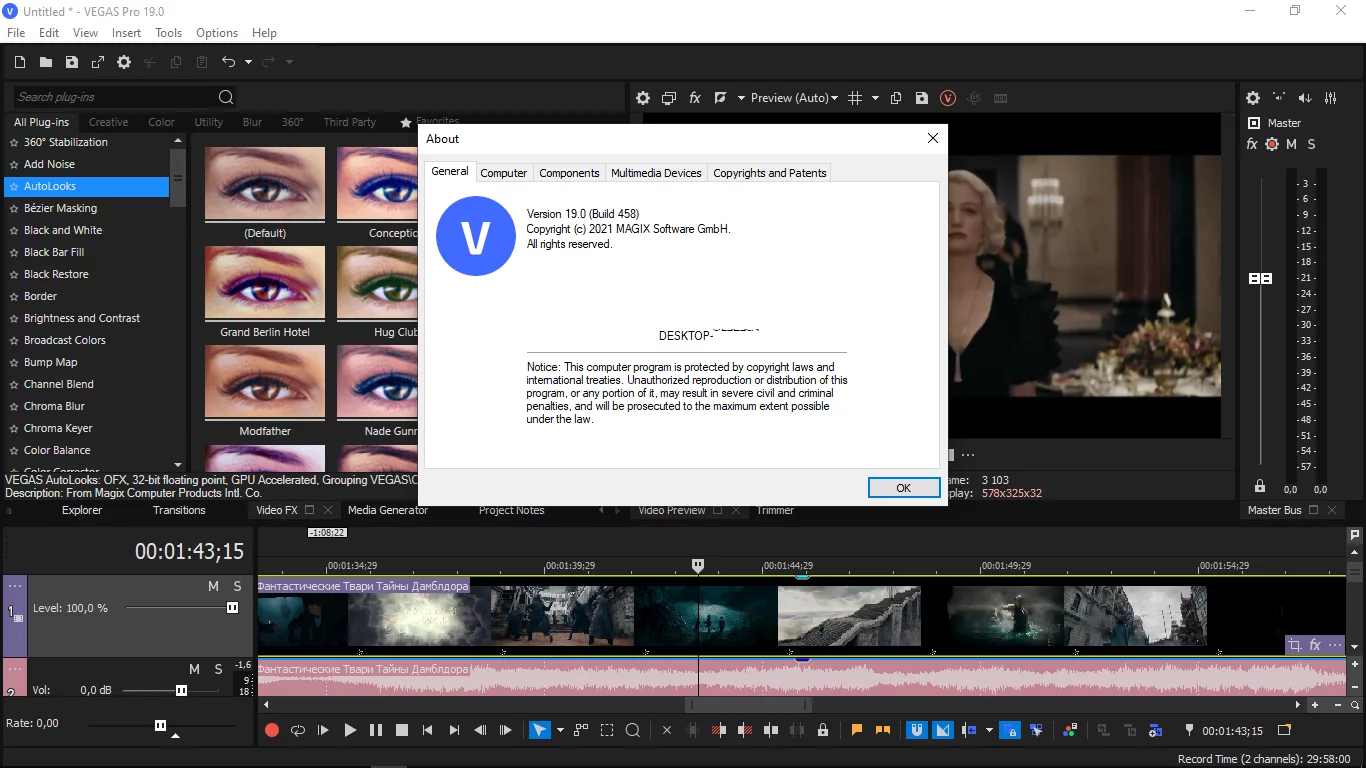The width and height of the screenshot is (1366, 768).
Task: Open the File menu
Action: pos(16,33)
